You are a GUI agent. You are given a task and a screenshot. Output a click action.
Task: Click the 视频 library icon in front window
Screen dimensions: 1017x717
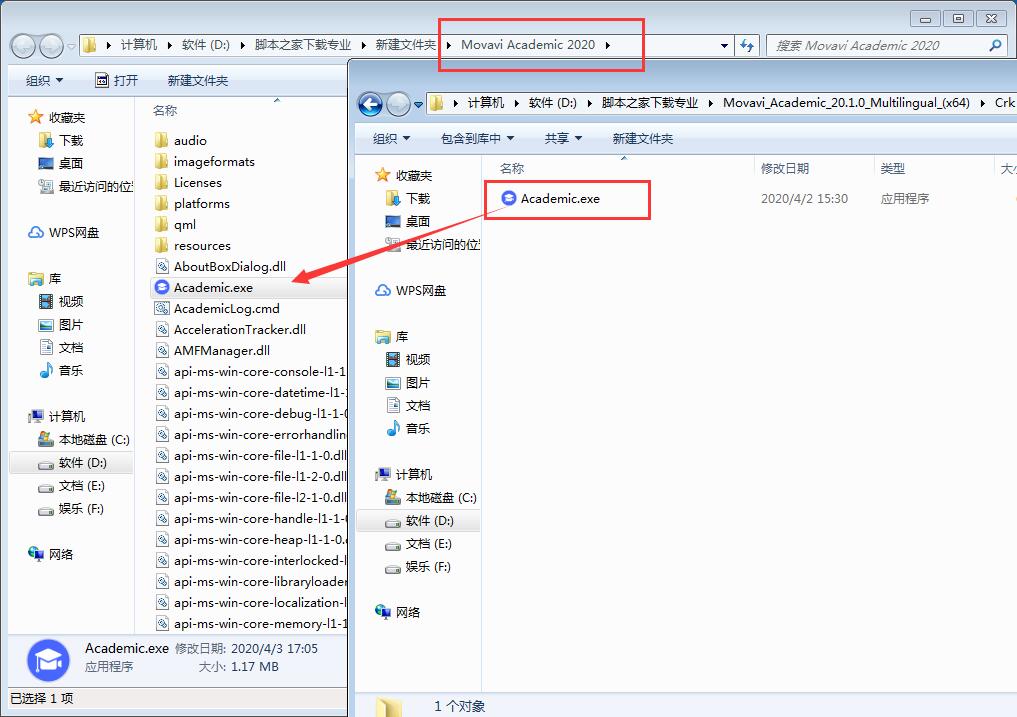pyautogui.click(x=393, y=359)
